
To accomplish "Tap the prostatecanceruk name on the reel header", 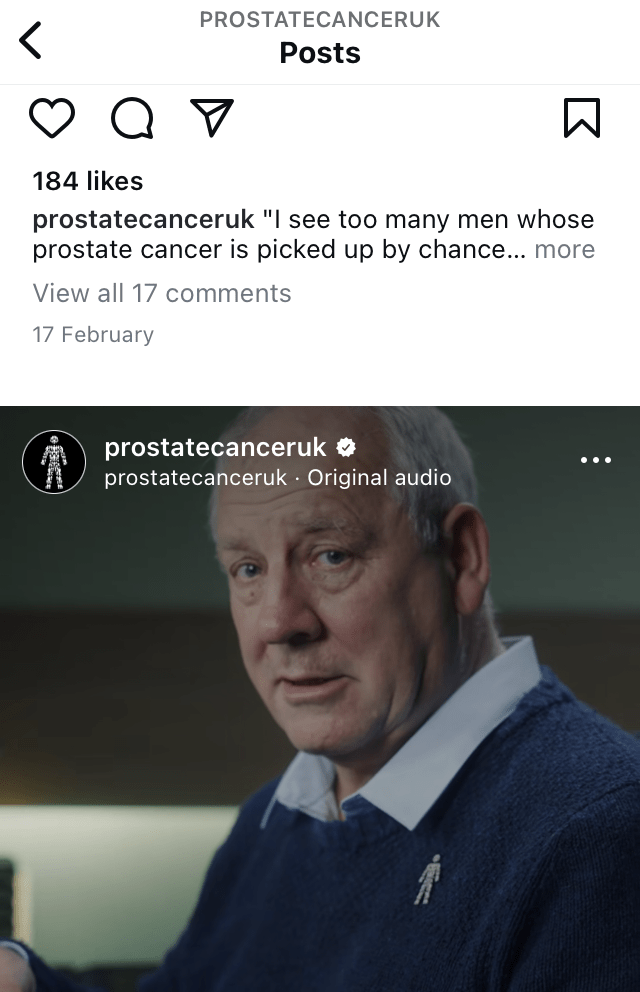I will [216, 447].
